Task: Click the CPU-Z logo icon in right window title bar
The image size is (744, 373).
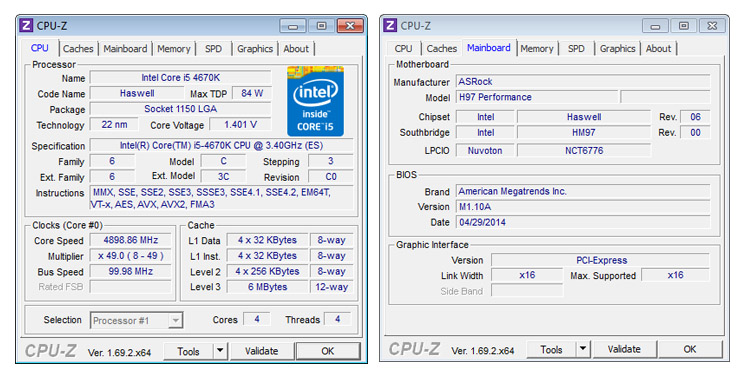Action: 390,25
